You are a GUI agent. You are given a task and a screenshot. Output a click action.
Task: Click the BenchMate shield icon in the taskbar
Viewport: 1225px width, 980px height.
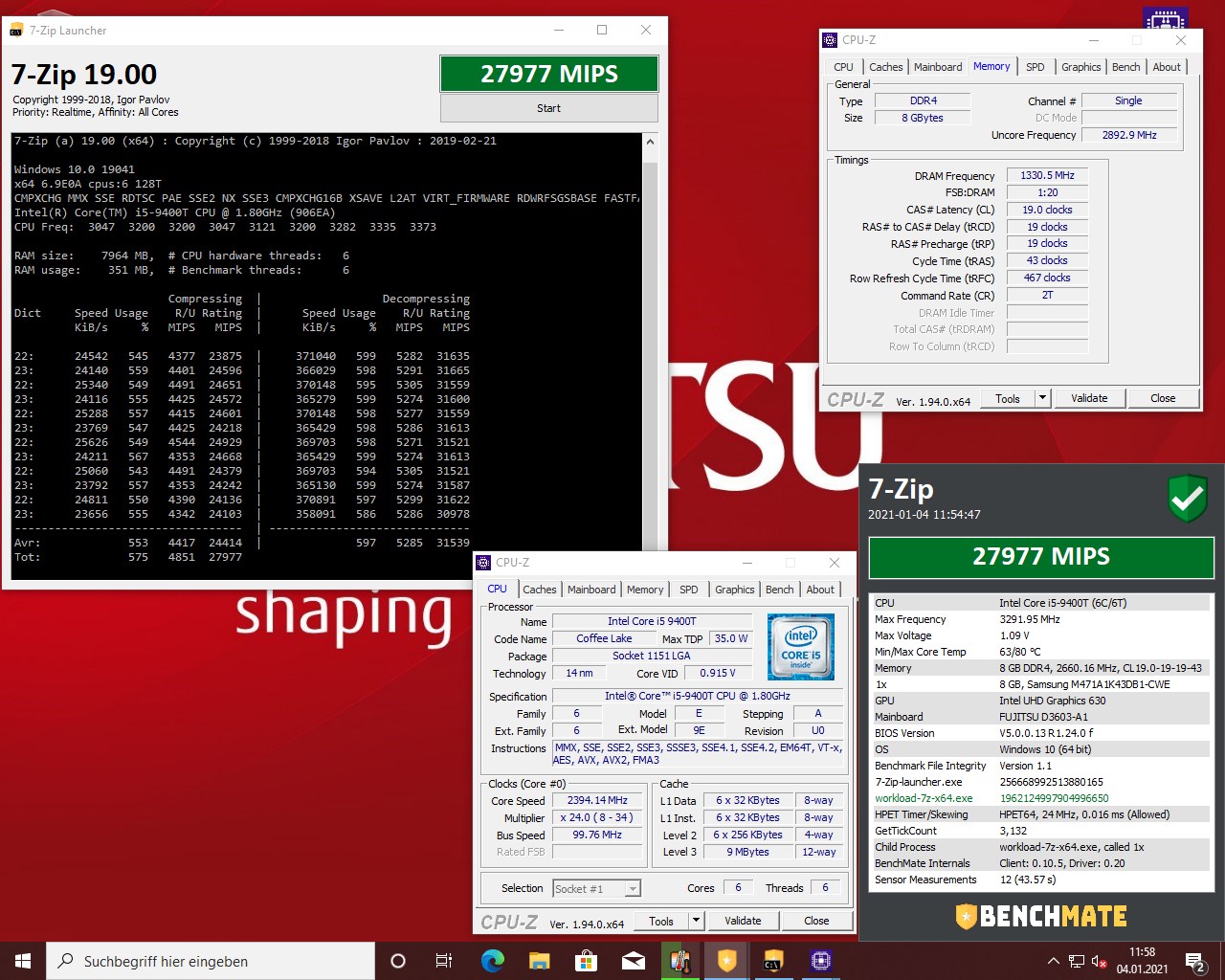(726, 961)
